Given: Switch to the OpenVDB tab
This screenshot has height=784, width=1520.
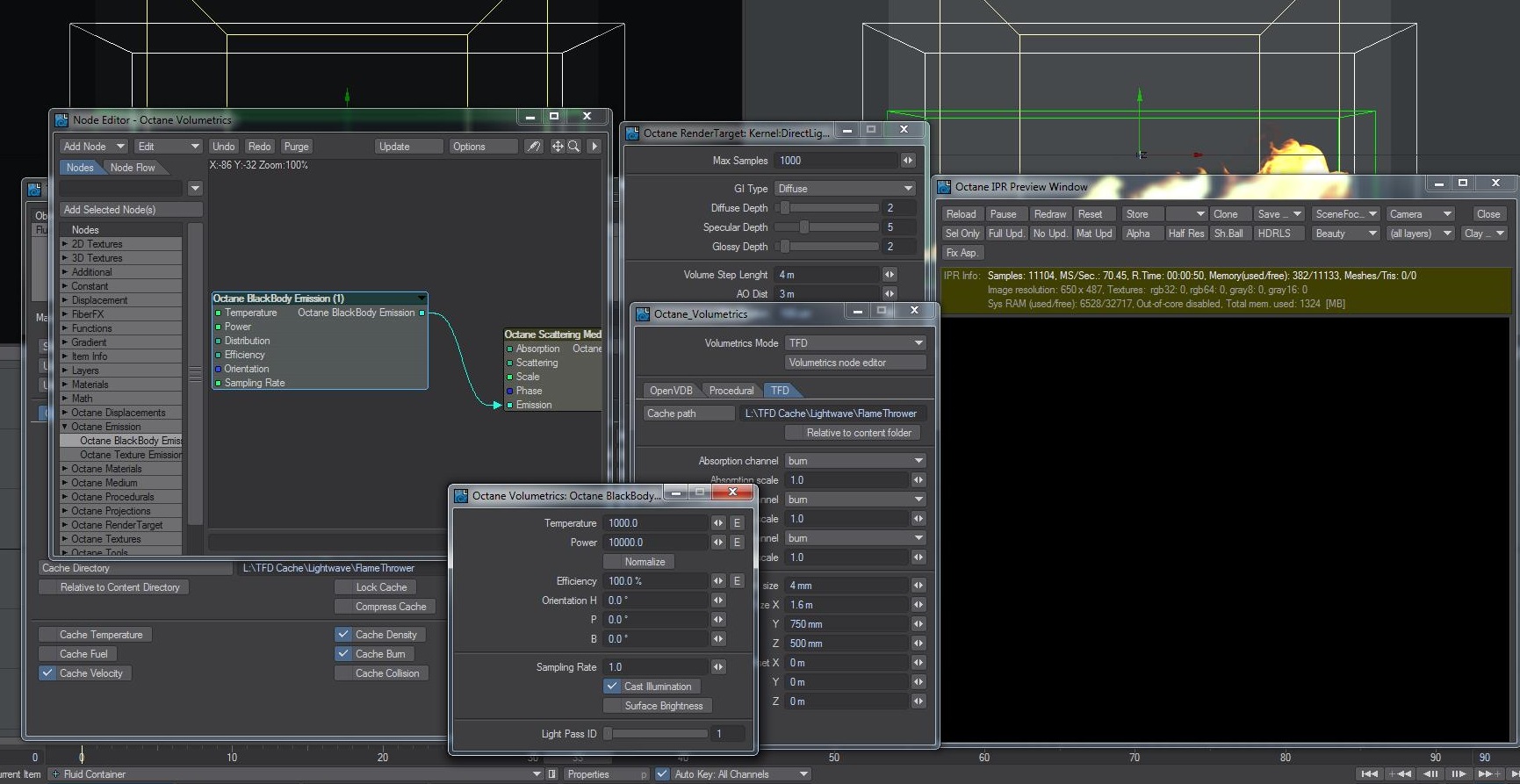Looking at the screenshot, I should [671, 391].
